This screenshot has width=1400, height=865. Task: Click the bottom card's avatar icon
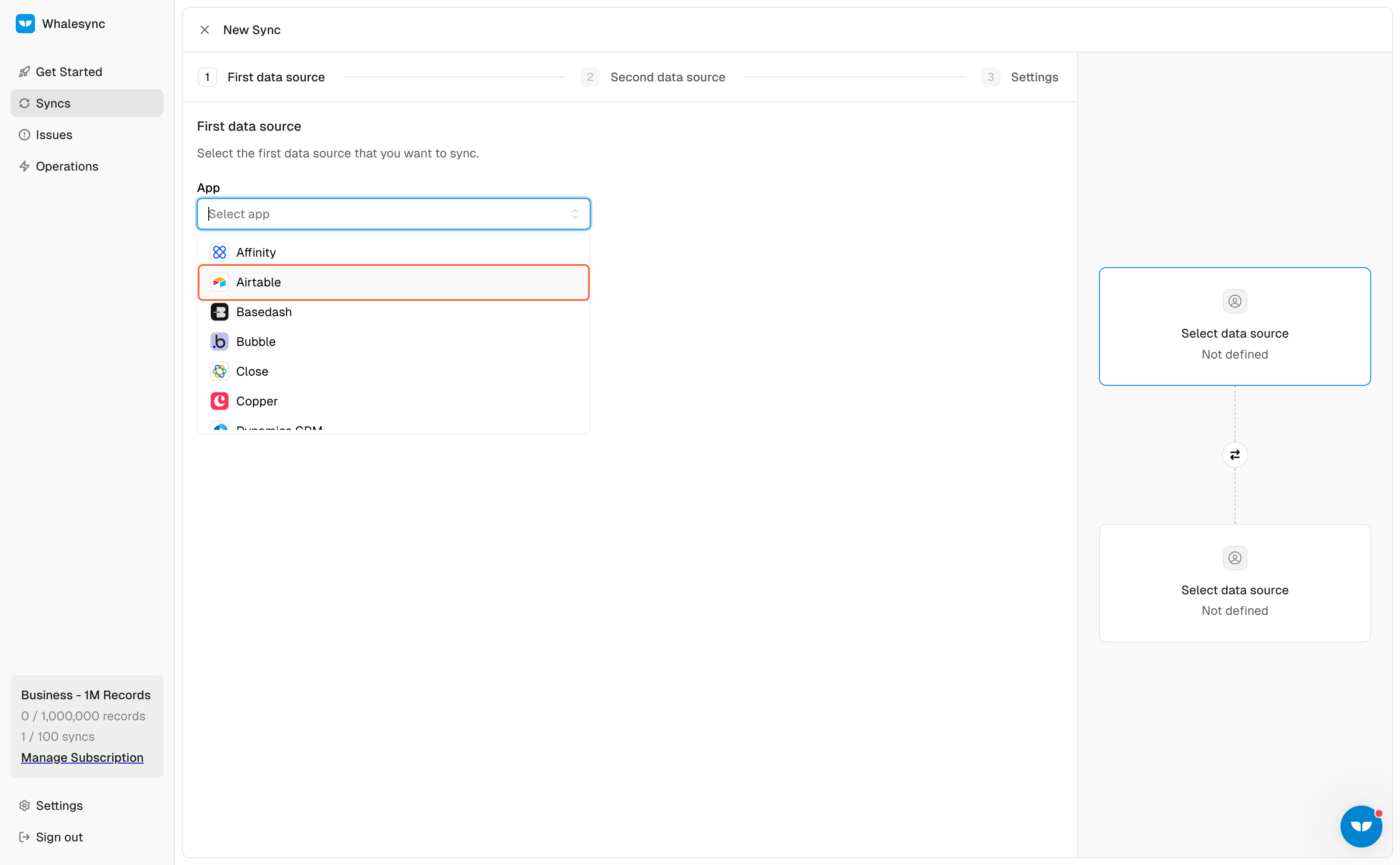point(1235,558)
